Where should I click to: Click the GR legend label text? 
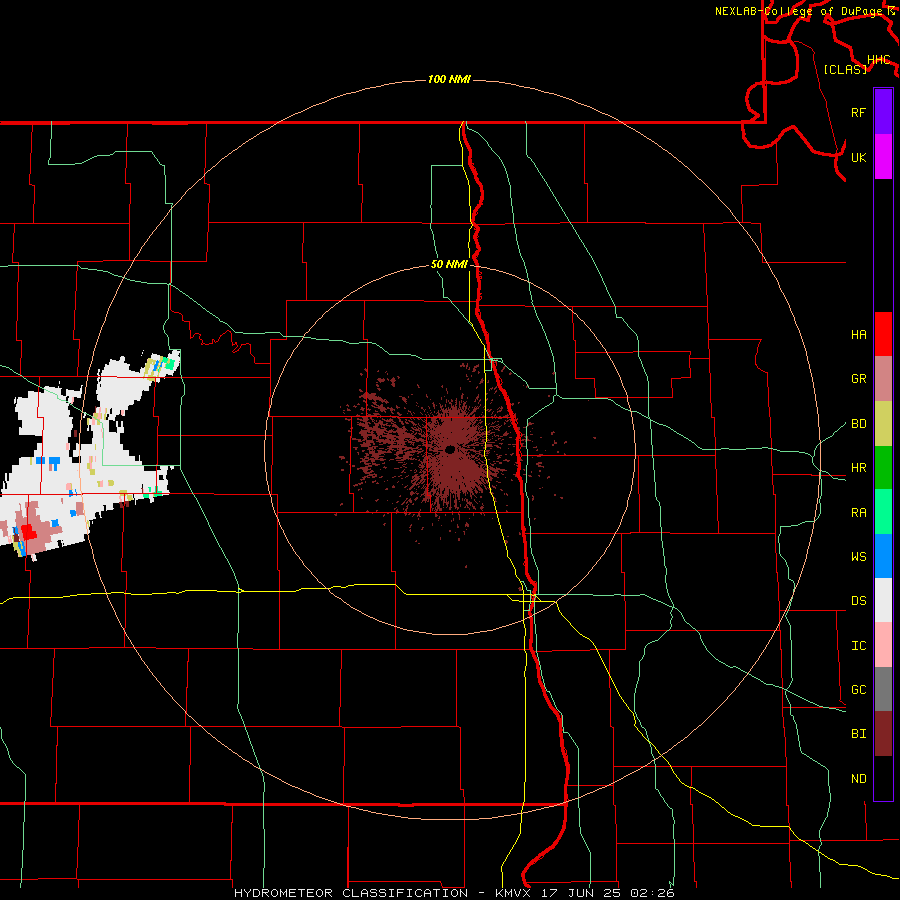pyautogui.click(x=858, y=379)
